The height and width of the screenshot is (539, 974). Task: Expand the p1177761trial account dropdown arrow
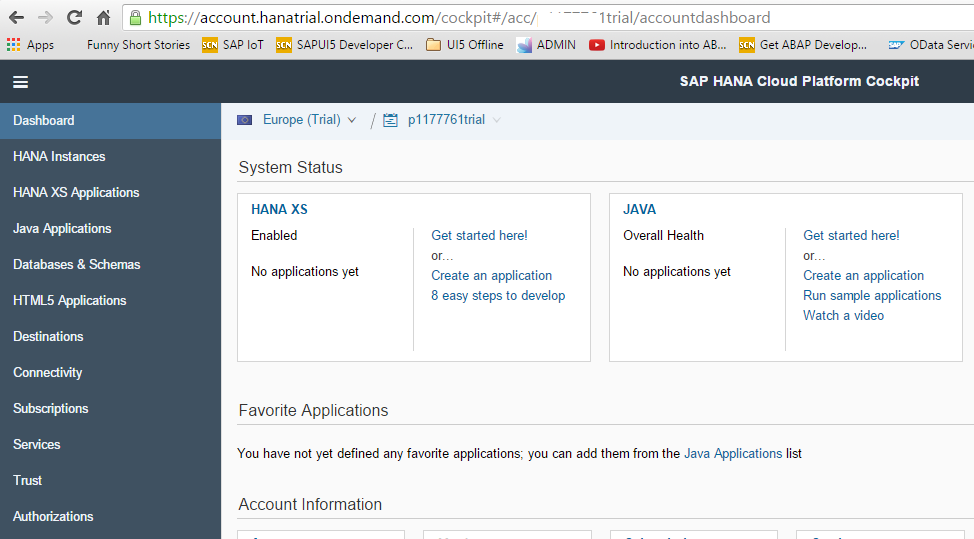(497, 120)
